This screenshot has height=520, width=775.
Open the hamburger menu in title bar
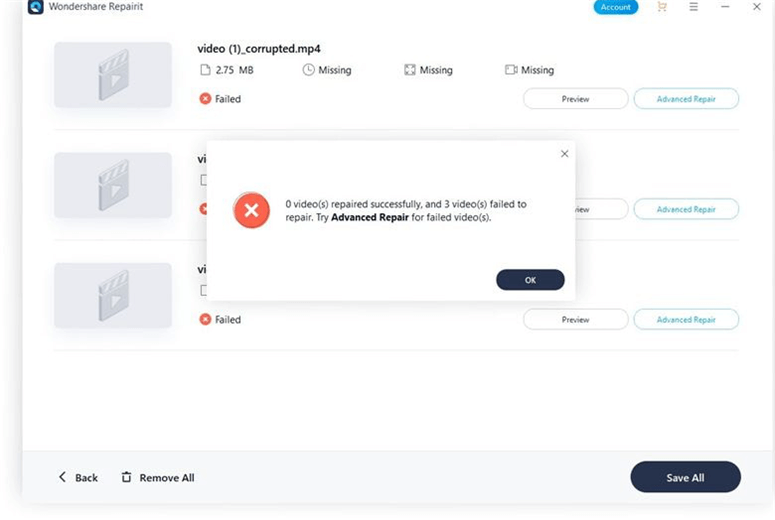coord(694,7)
